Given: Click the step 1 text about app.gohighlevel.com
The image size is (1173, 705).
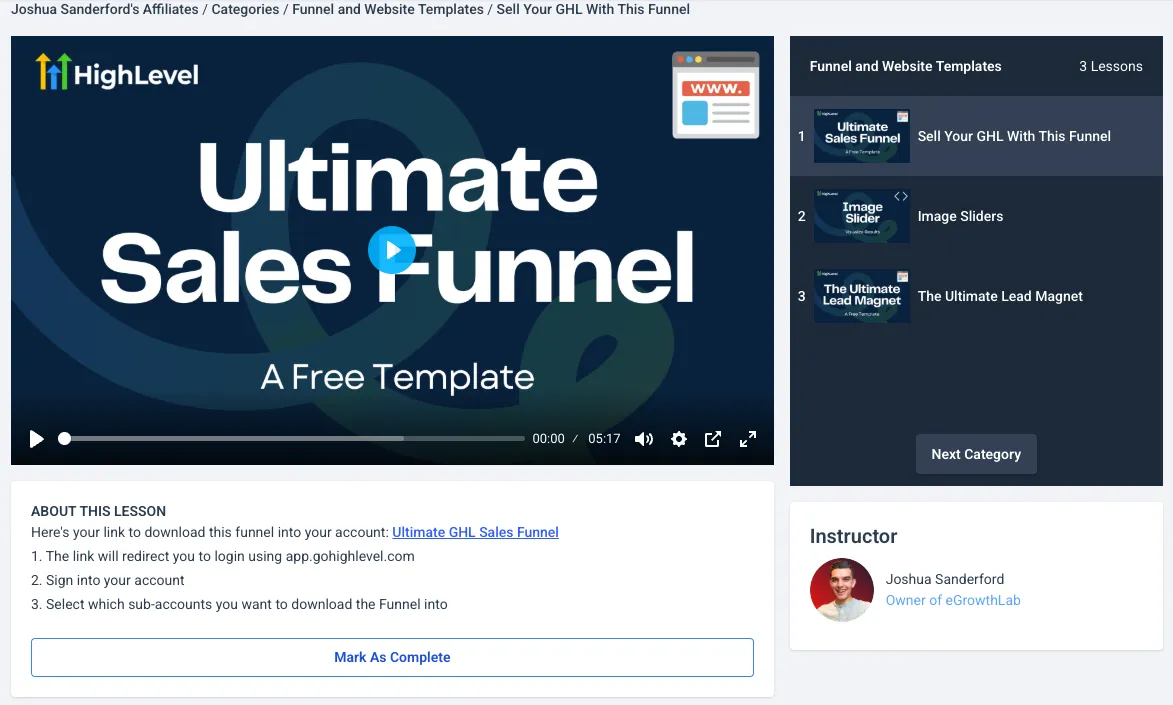Looking at the screenshot, I should point(223,556).
